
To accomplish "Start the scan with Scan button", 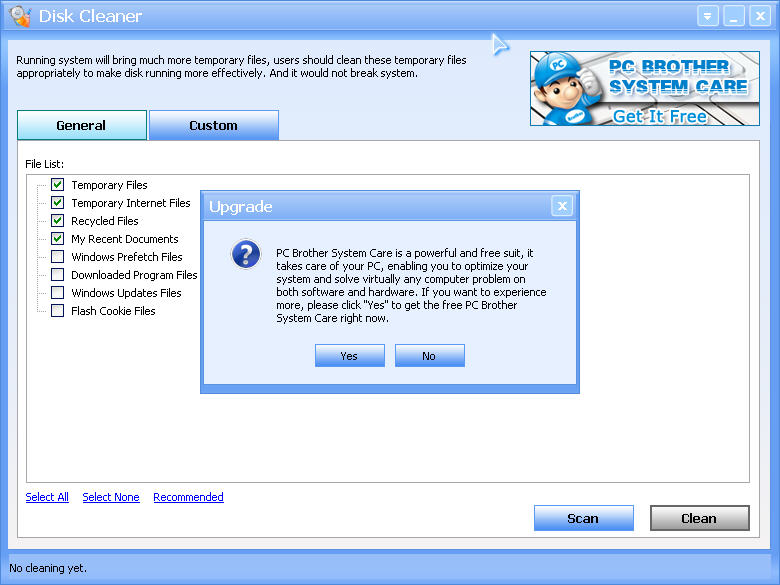I will (x=583, y=518).
